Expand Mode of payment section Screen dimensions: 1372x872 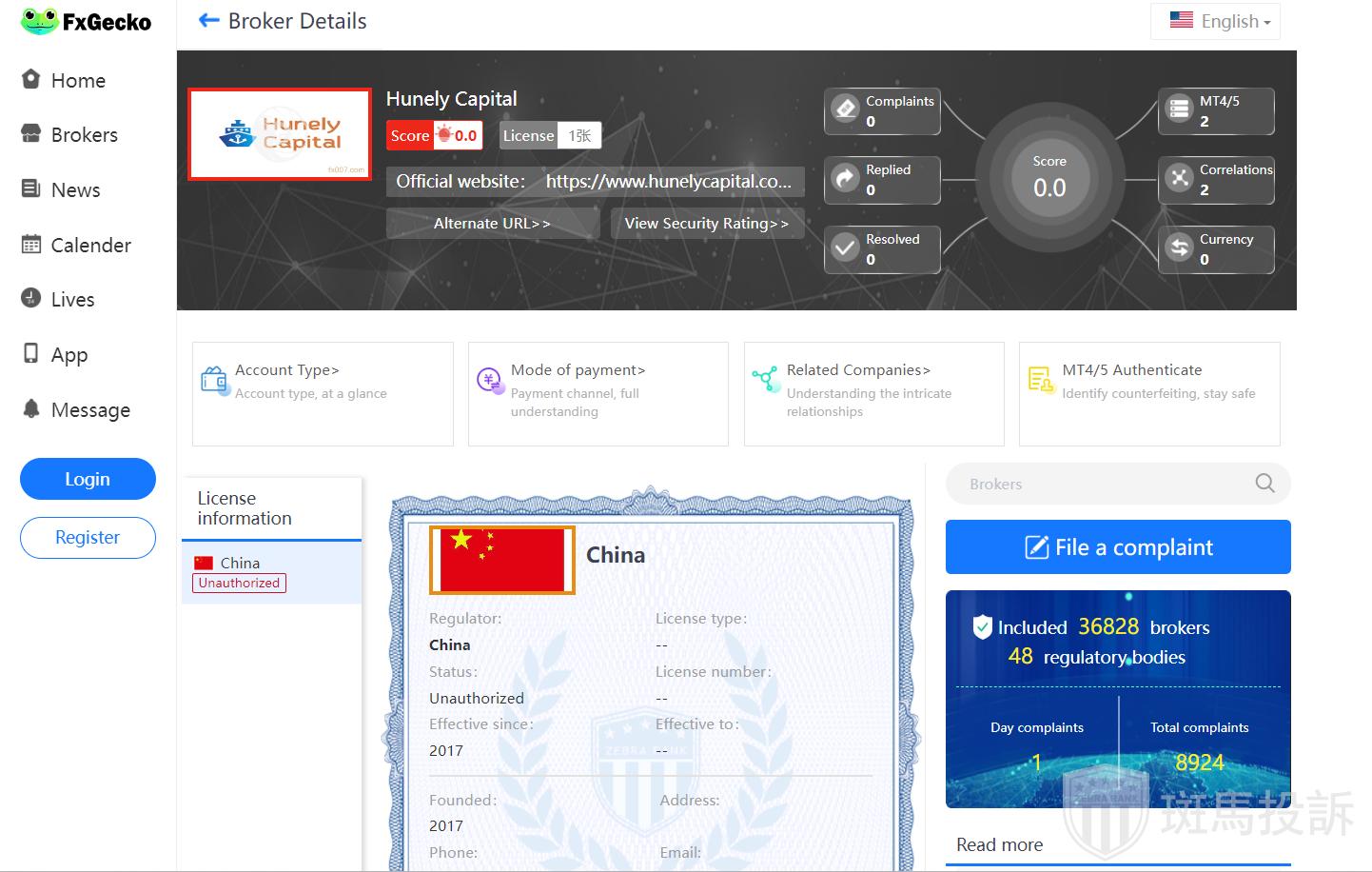point(578,370)
